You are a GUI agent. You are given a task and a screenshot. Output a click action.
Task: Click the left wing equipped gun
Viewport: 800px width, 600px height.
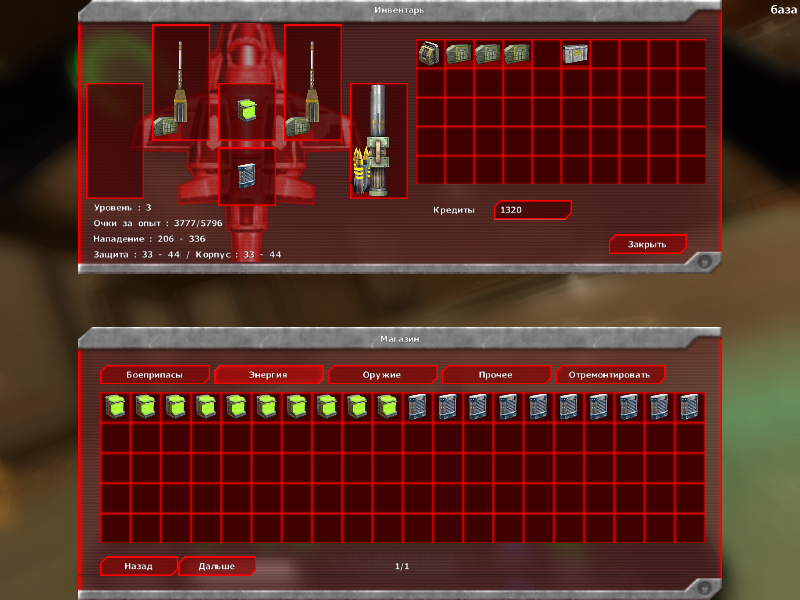[181, 83]
